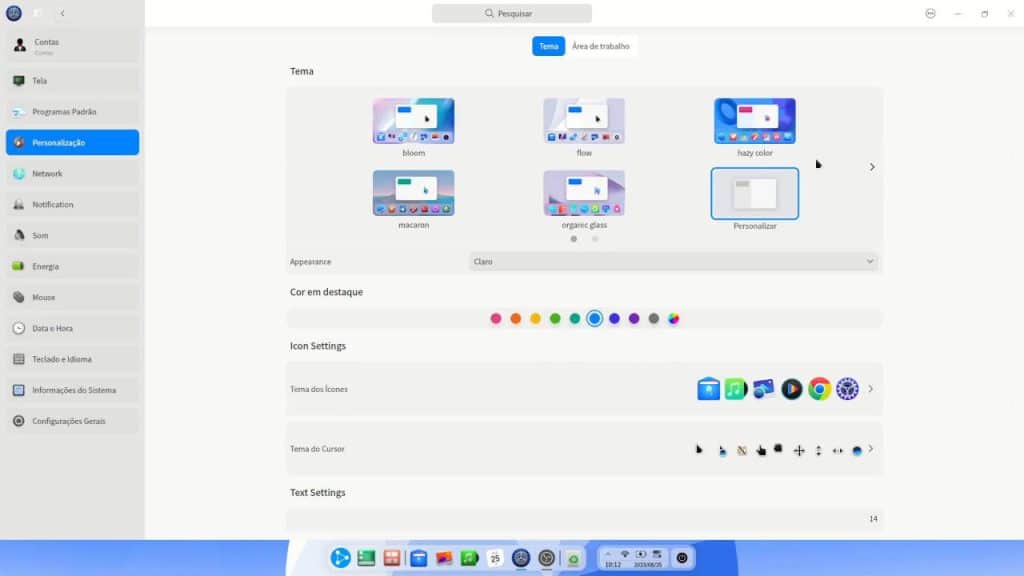Show next page of themes arrow

(x=871, y=167)
